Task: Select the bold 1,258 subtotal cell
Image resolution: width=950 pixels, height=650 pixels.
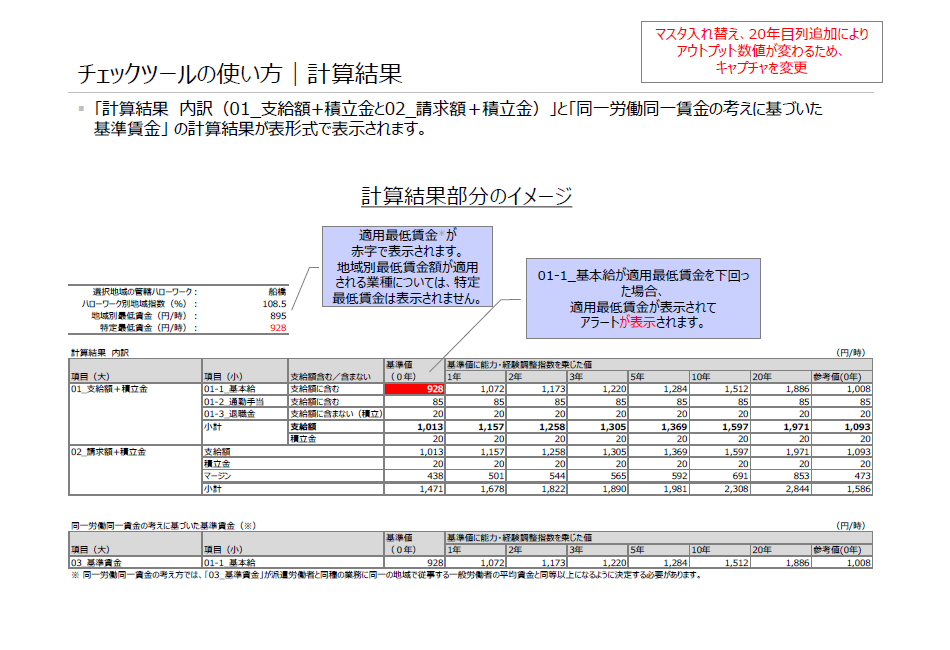Action: [537, 426]
